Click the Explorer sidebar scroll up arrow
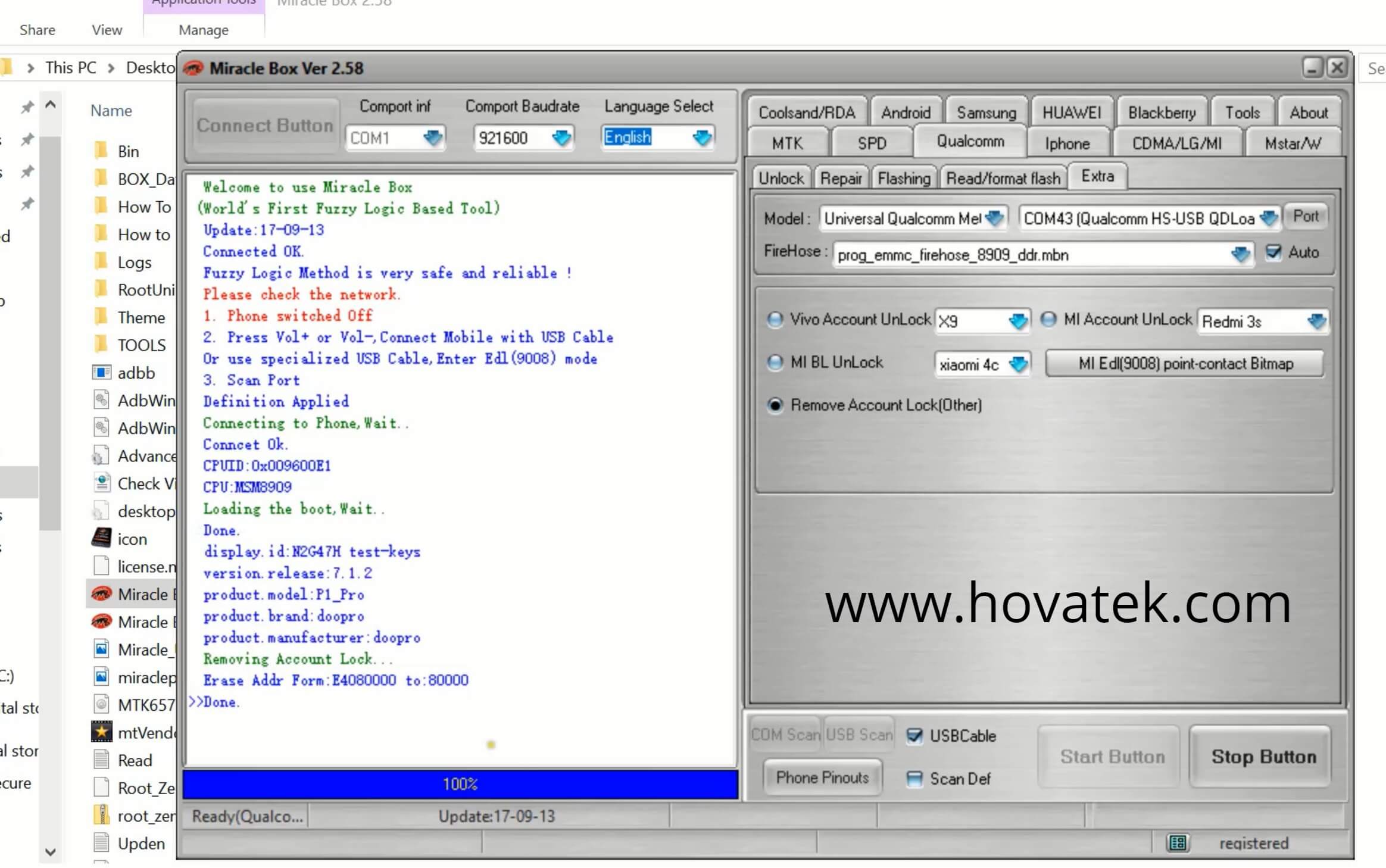The width and height of the screenshot is (1386, 868). pos(51,105)
